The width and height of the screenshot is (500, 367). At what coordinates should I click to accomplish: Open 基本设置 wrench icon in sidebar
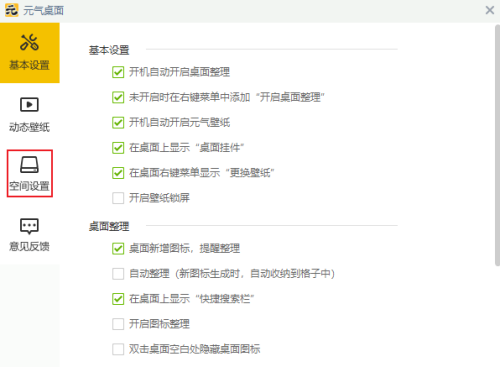click(29, 43)
